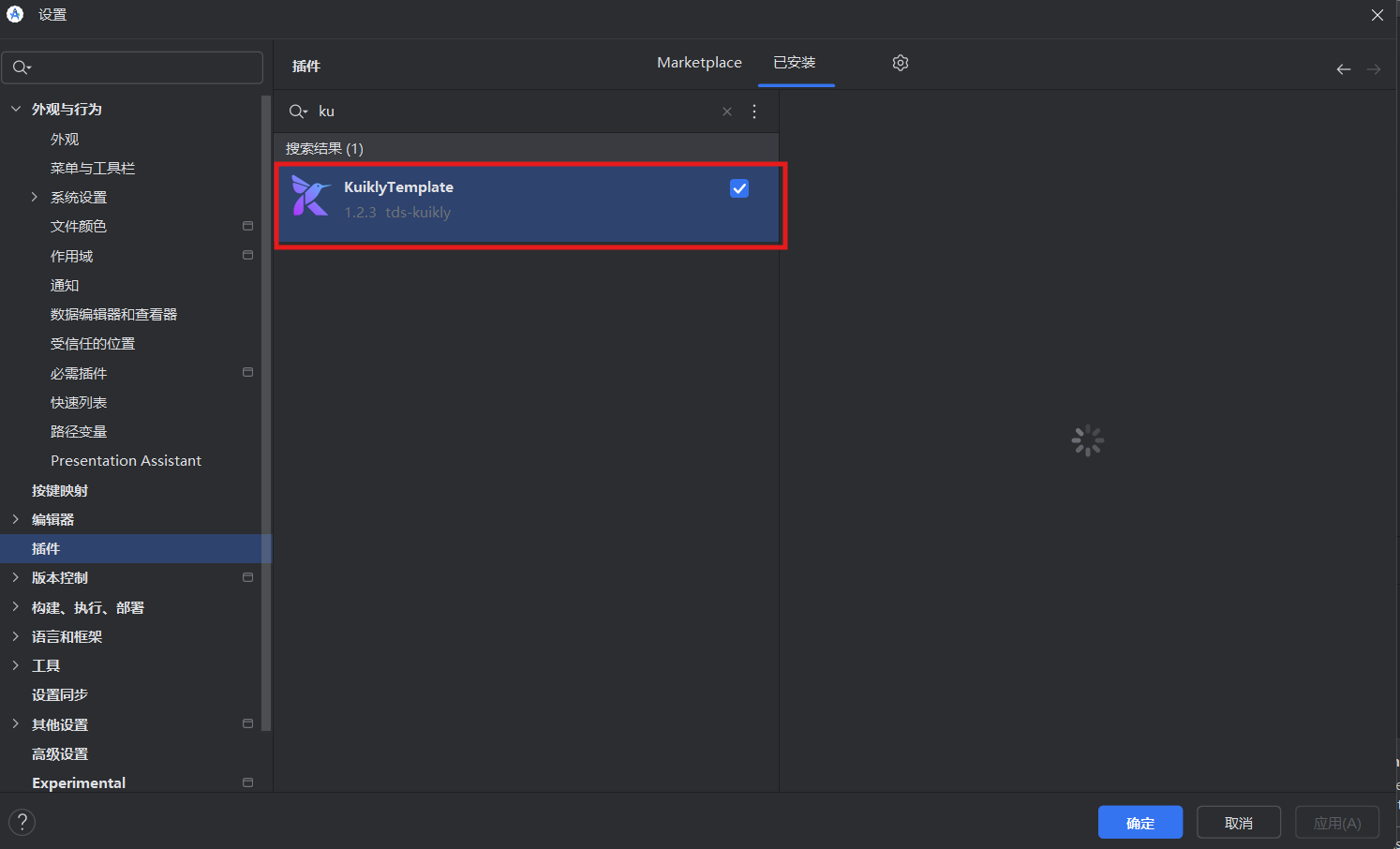Select 必需插件 in the settings tree
1400x849 pixels.
(79, 373)
